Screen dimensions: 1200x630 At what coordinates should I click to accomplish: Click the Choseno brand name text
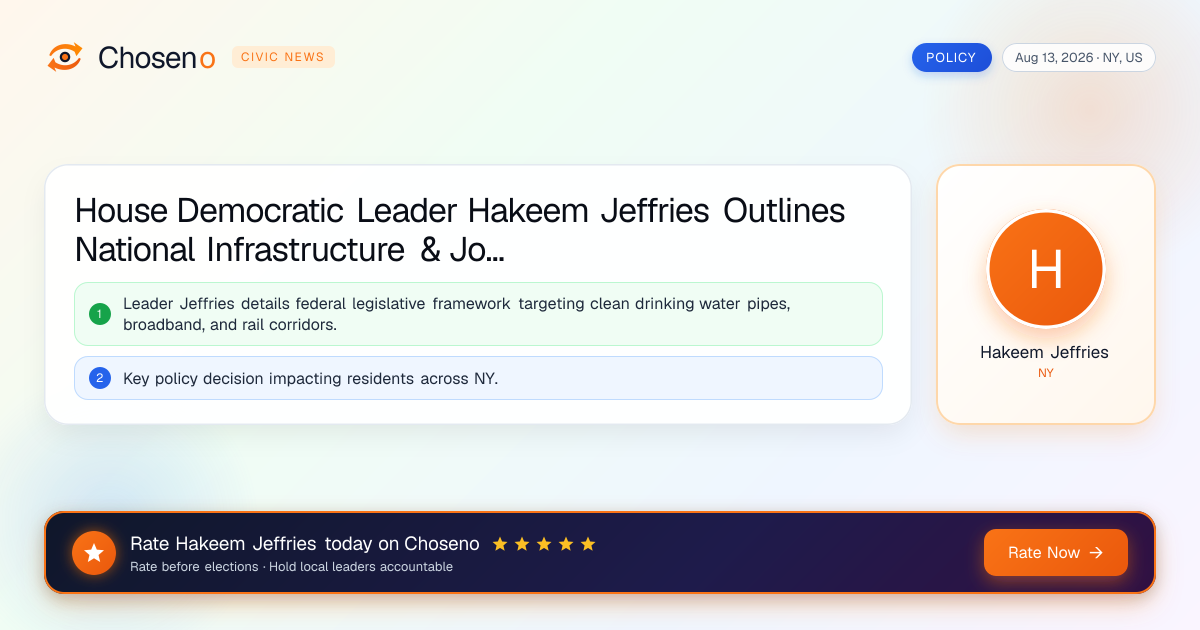[157, 58]
